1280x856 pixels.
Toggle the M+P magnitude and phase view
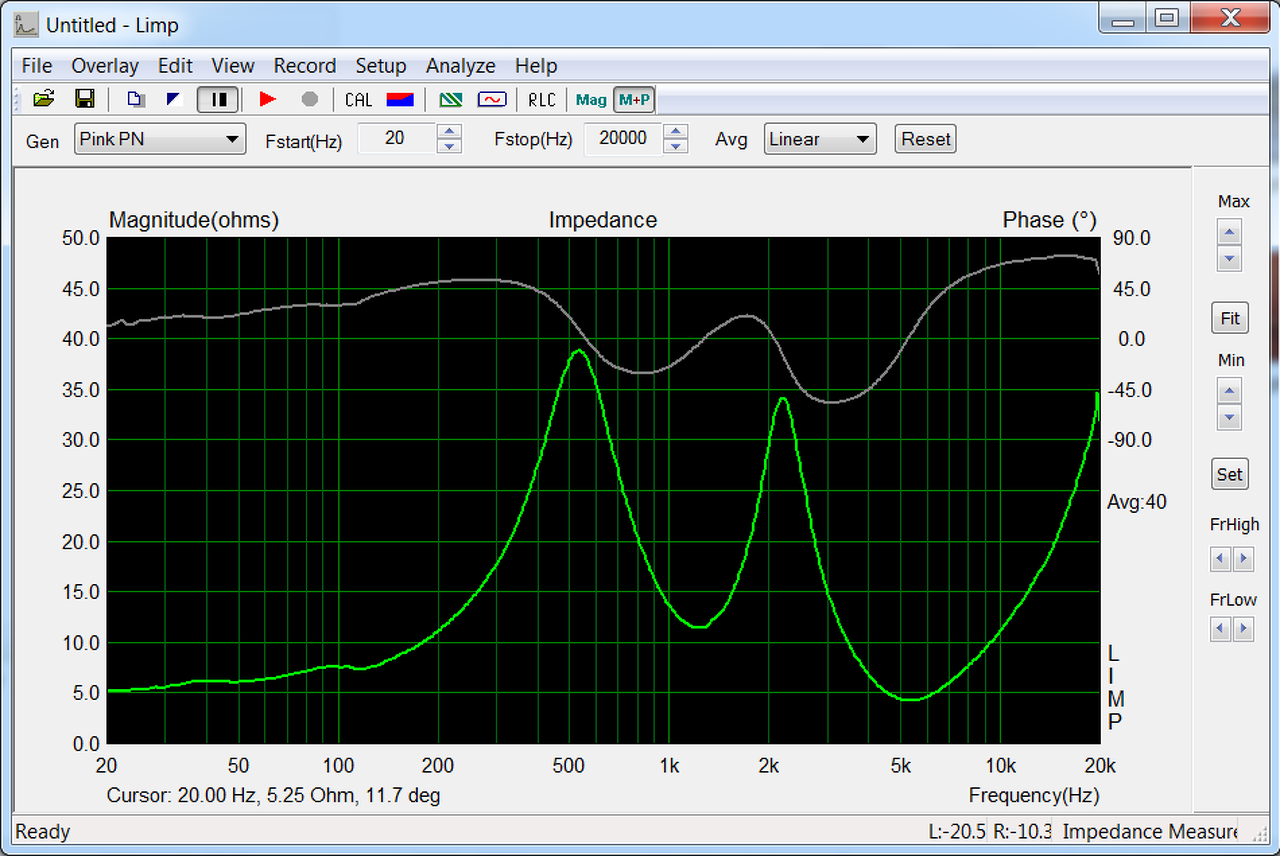pyautogui.click(x=634, y=99)
